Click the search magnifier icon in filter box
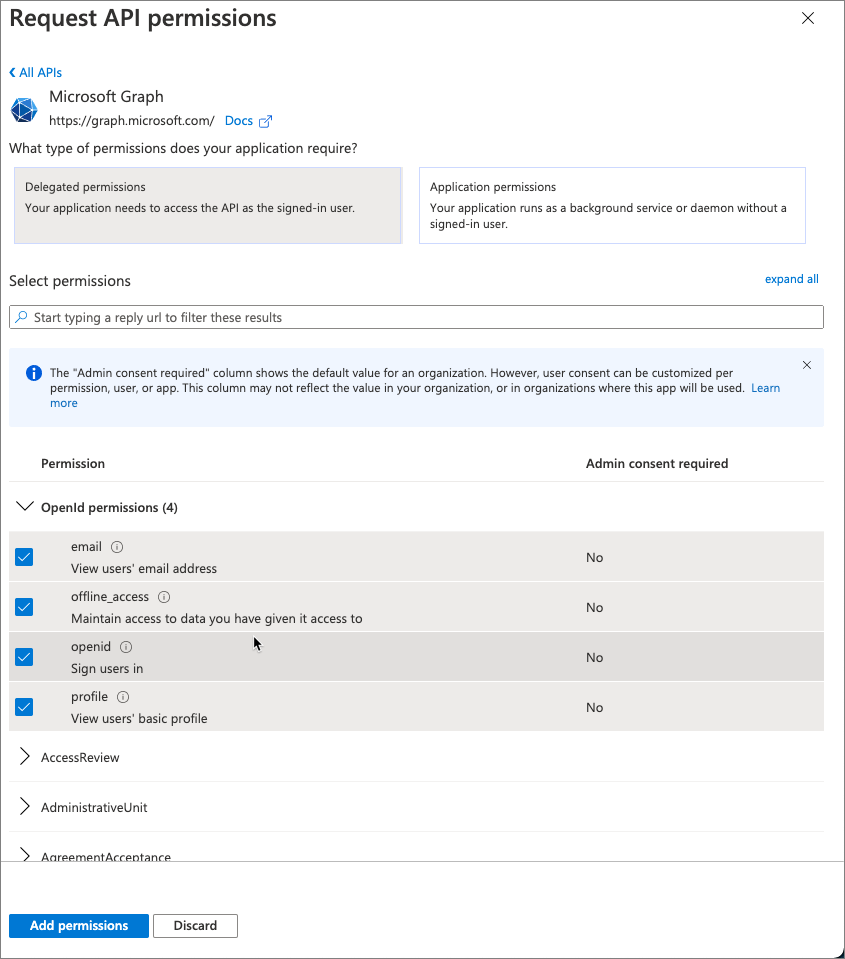 tap(21, 317)
